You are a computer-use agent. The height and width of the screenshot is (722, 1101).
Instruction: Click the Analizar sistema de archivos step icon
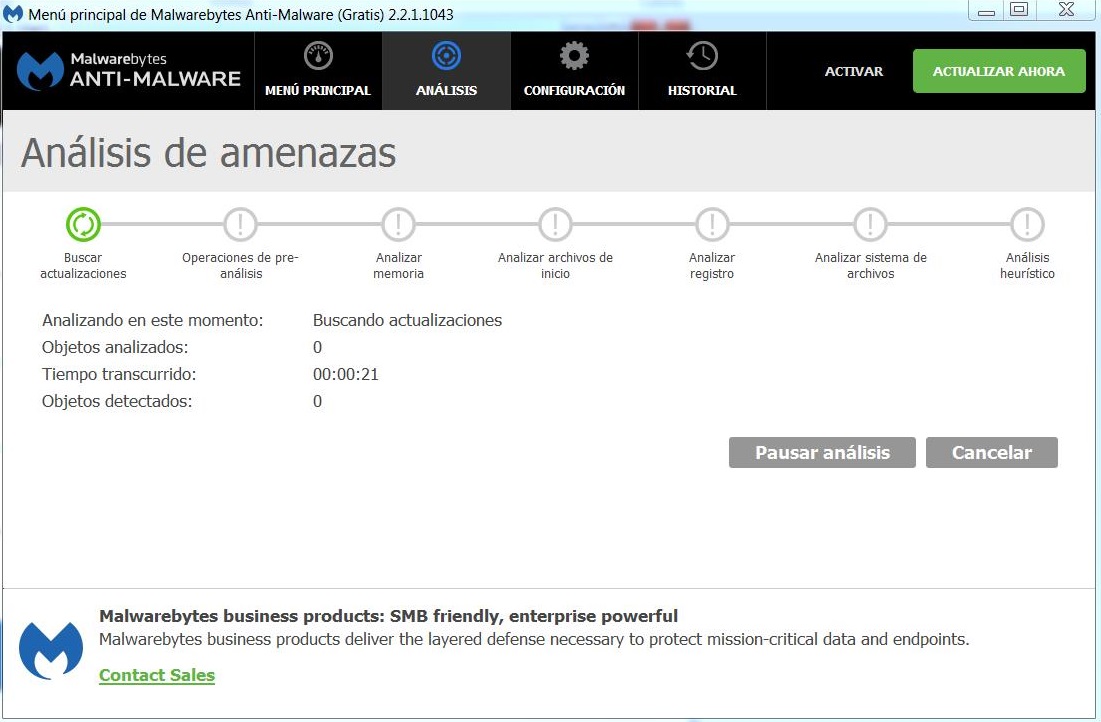pos(870,225)
